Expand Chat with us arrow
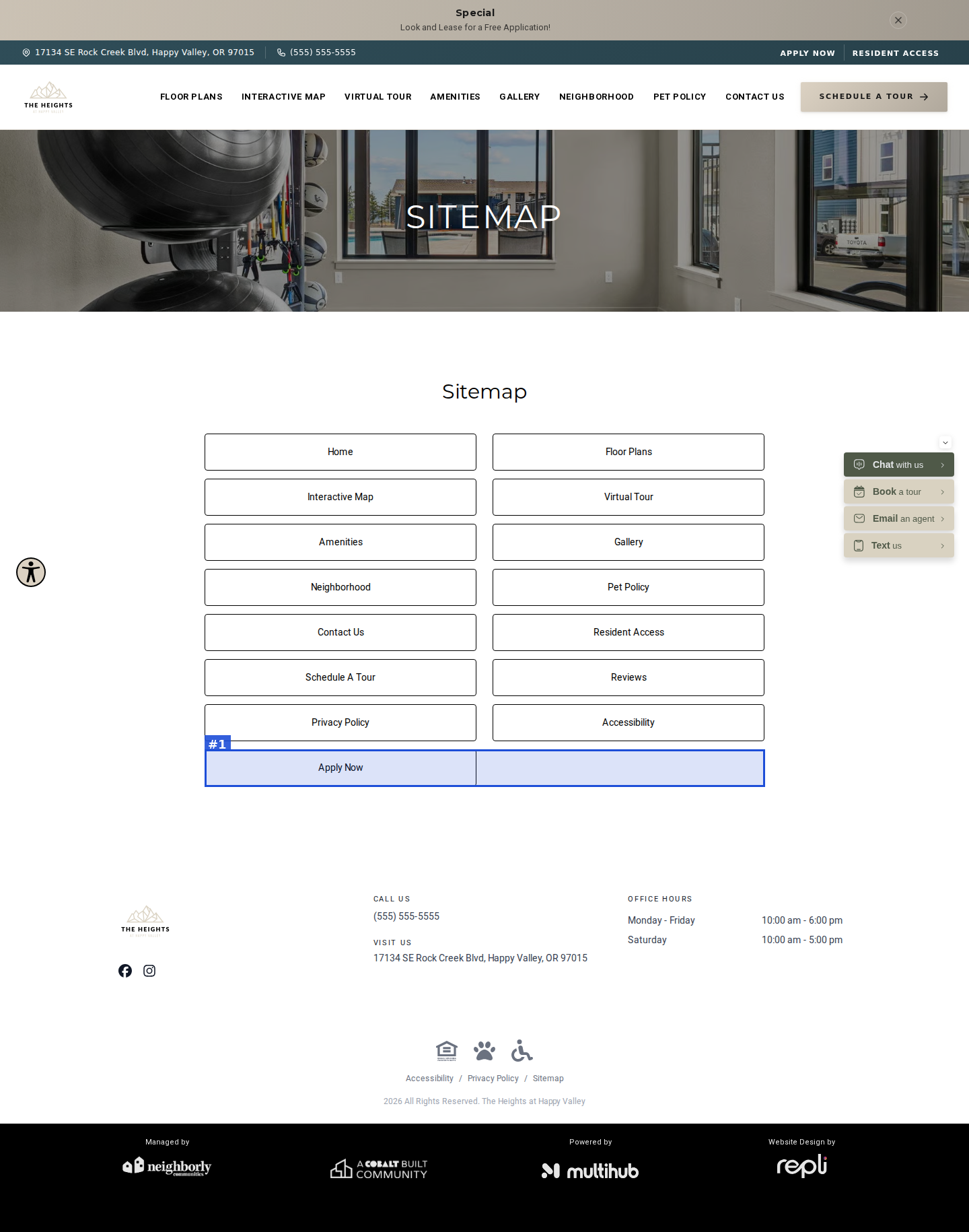This screenshot has height=1232, width=969. pyautogui.click(x=943, y=465)
